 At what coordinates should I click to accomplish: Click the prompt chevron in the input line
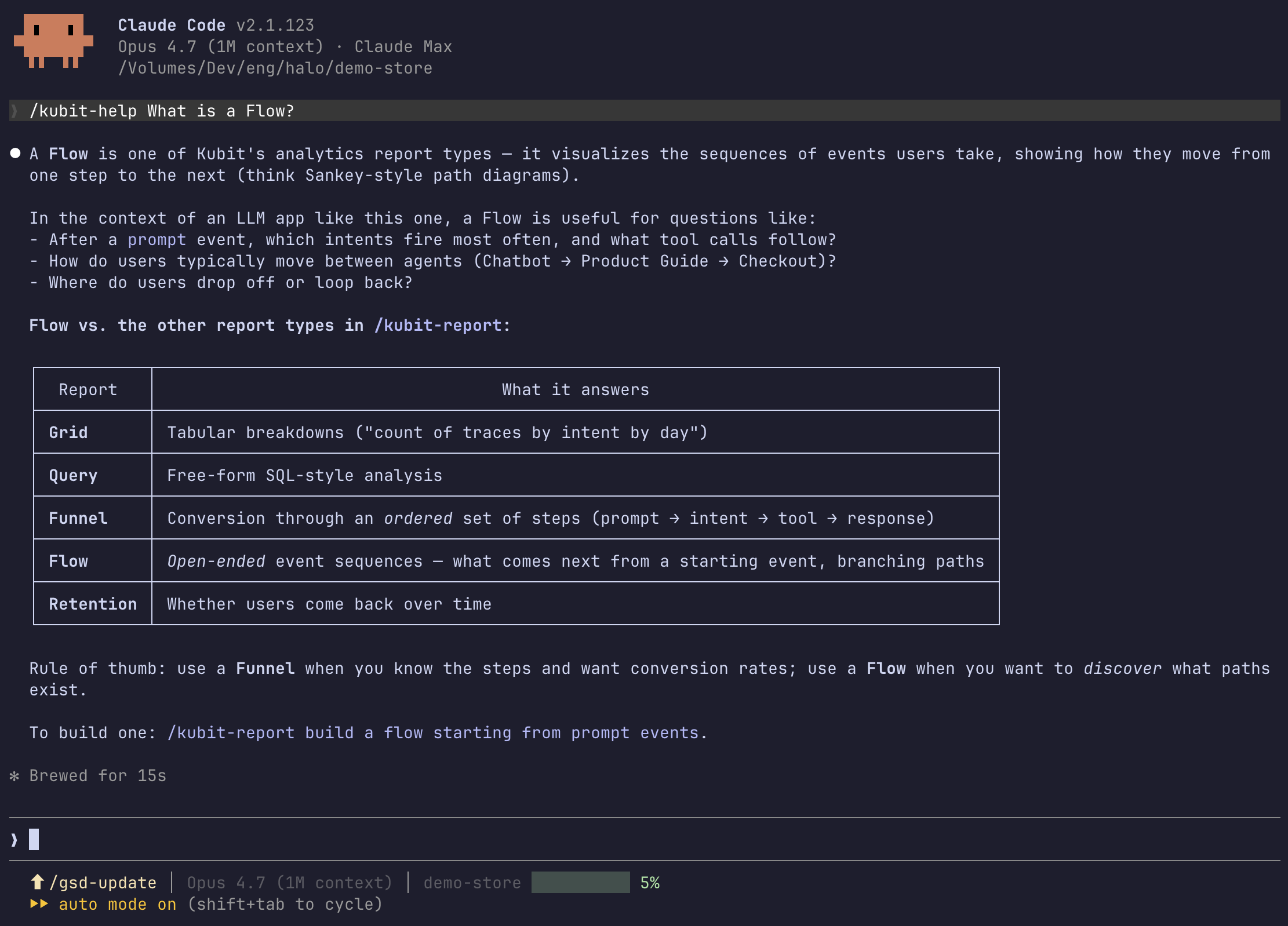[14, 840]
